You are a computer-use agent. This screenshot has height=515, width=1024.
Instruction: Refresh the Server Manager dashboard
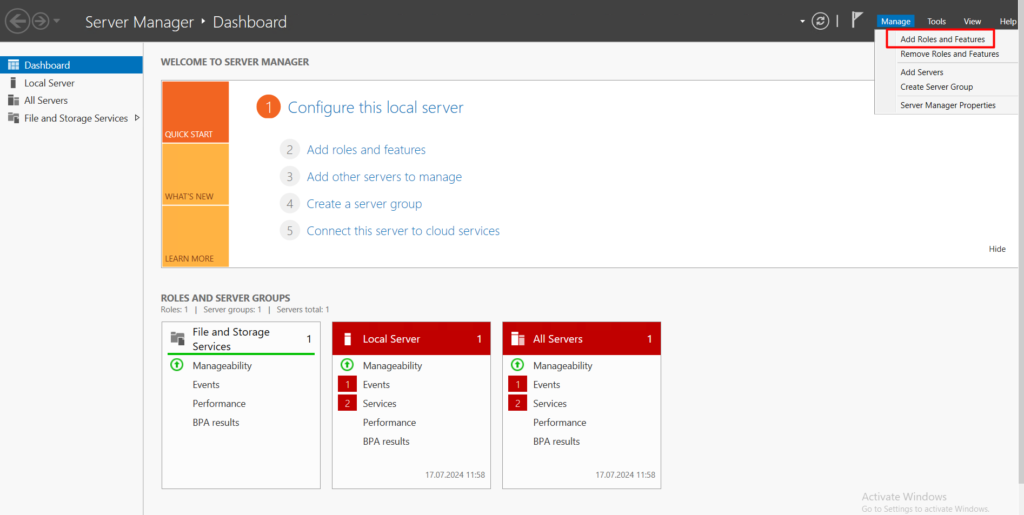click(x=820, y=22)
